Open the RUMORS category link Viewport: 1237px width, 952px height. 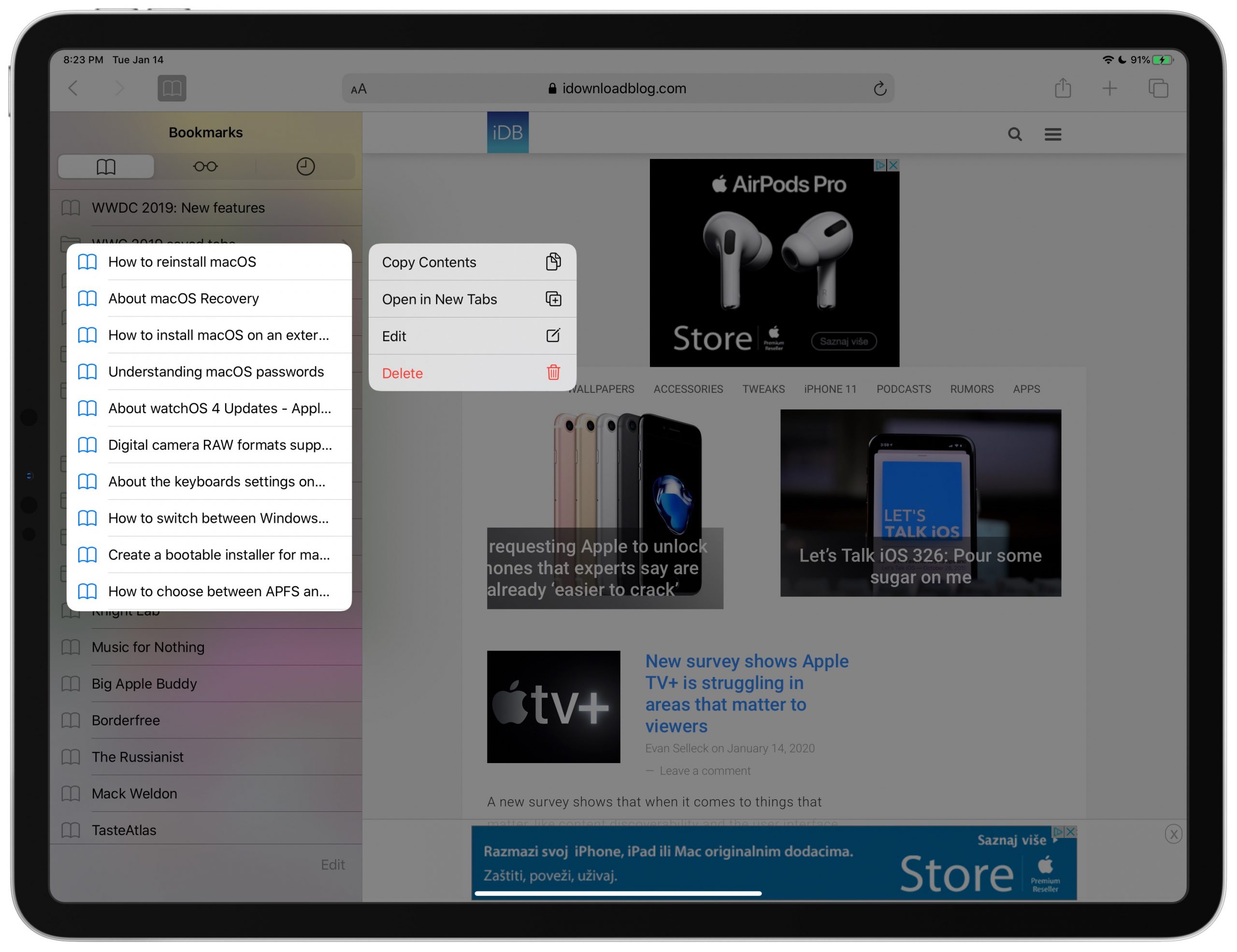click(972, 389)
